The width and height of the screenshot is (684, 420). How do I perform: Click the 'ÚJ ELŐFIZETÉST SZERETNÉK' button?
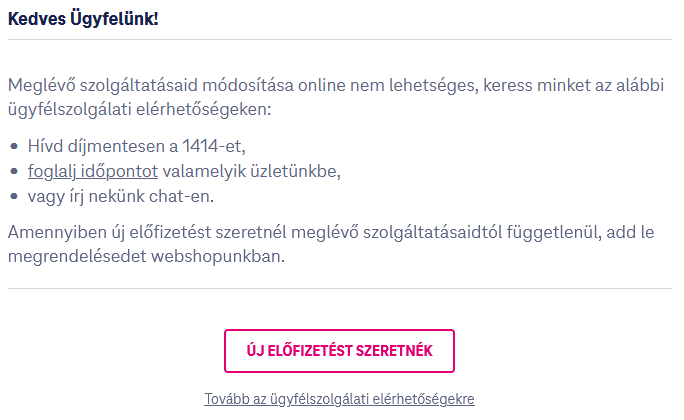[x=339, y=351]
